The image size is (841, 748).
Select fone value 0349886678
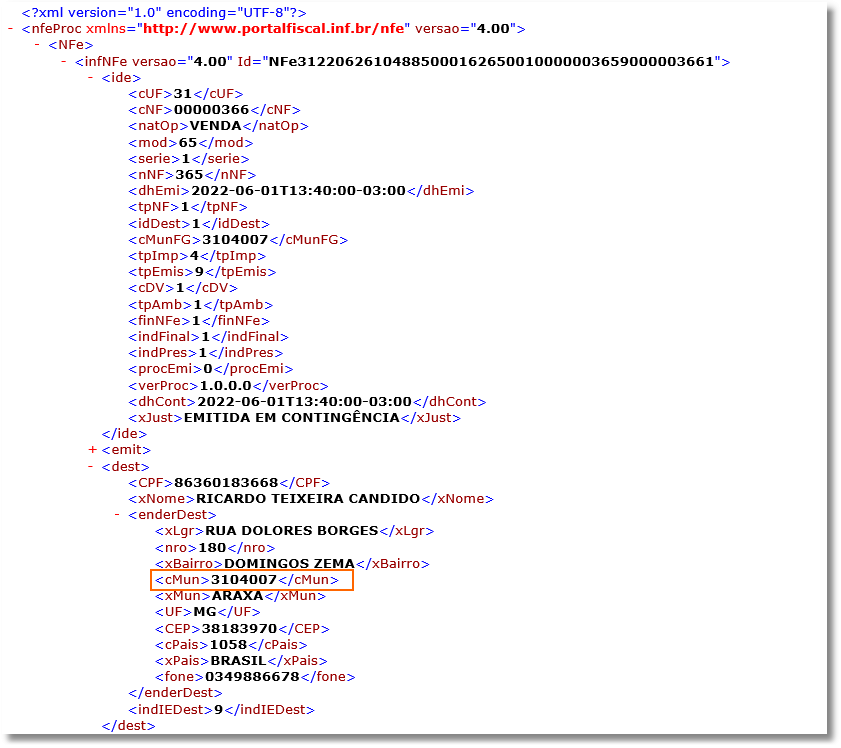[x=252, y=677]
